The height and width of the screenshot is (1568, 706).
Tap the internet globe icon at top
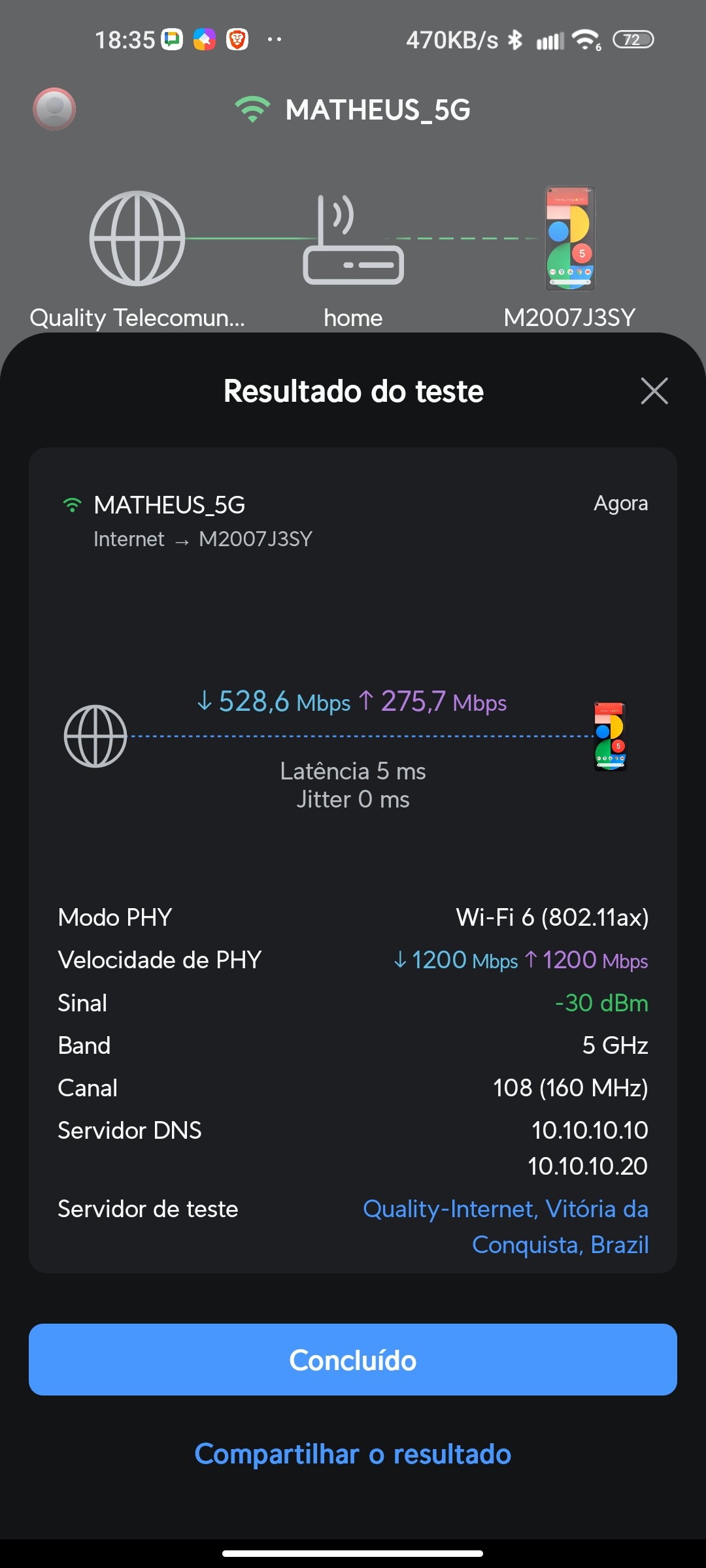point(137,238)
